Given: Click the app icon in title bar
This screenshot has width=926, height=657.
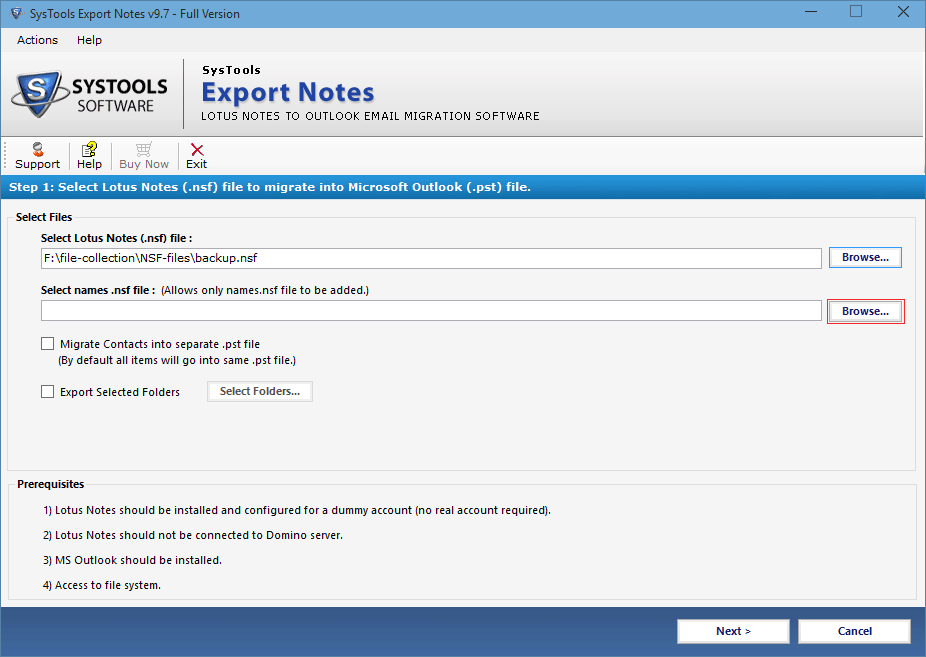Looking at the screenshot, I should click(x=16, y=13).
